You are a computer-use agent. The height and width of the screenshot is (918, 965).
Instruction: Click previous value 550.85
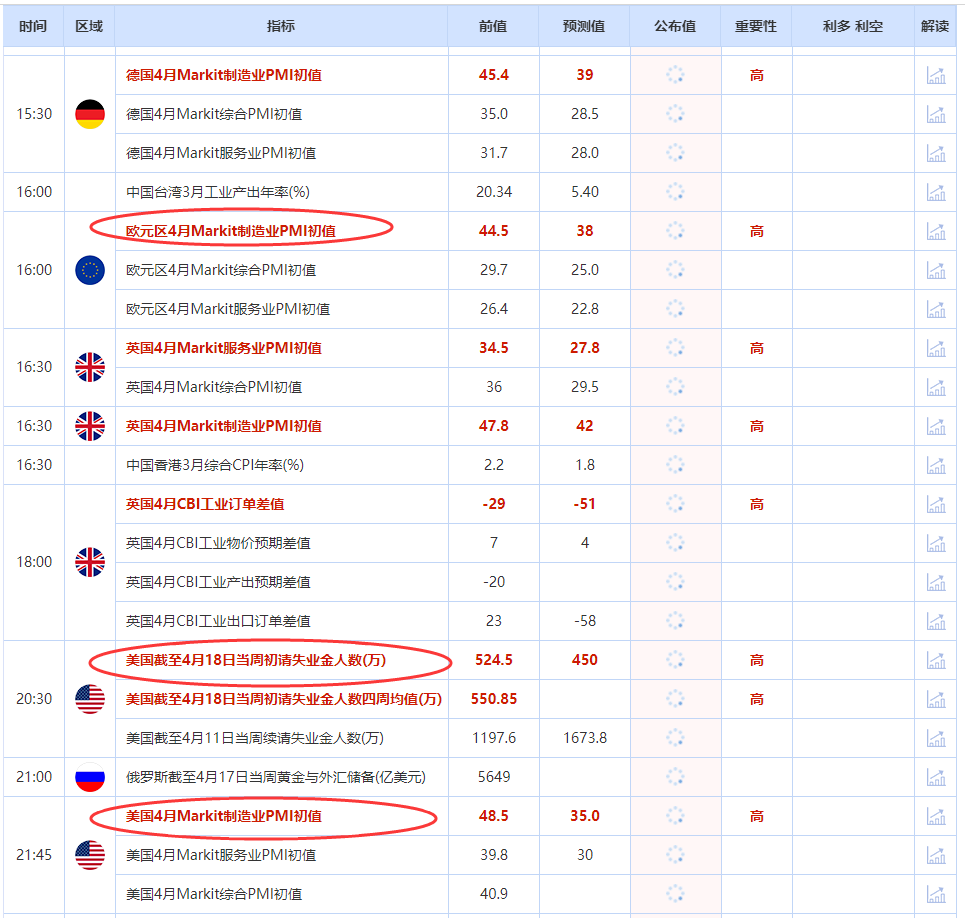[494, 699]
